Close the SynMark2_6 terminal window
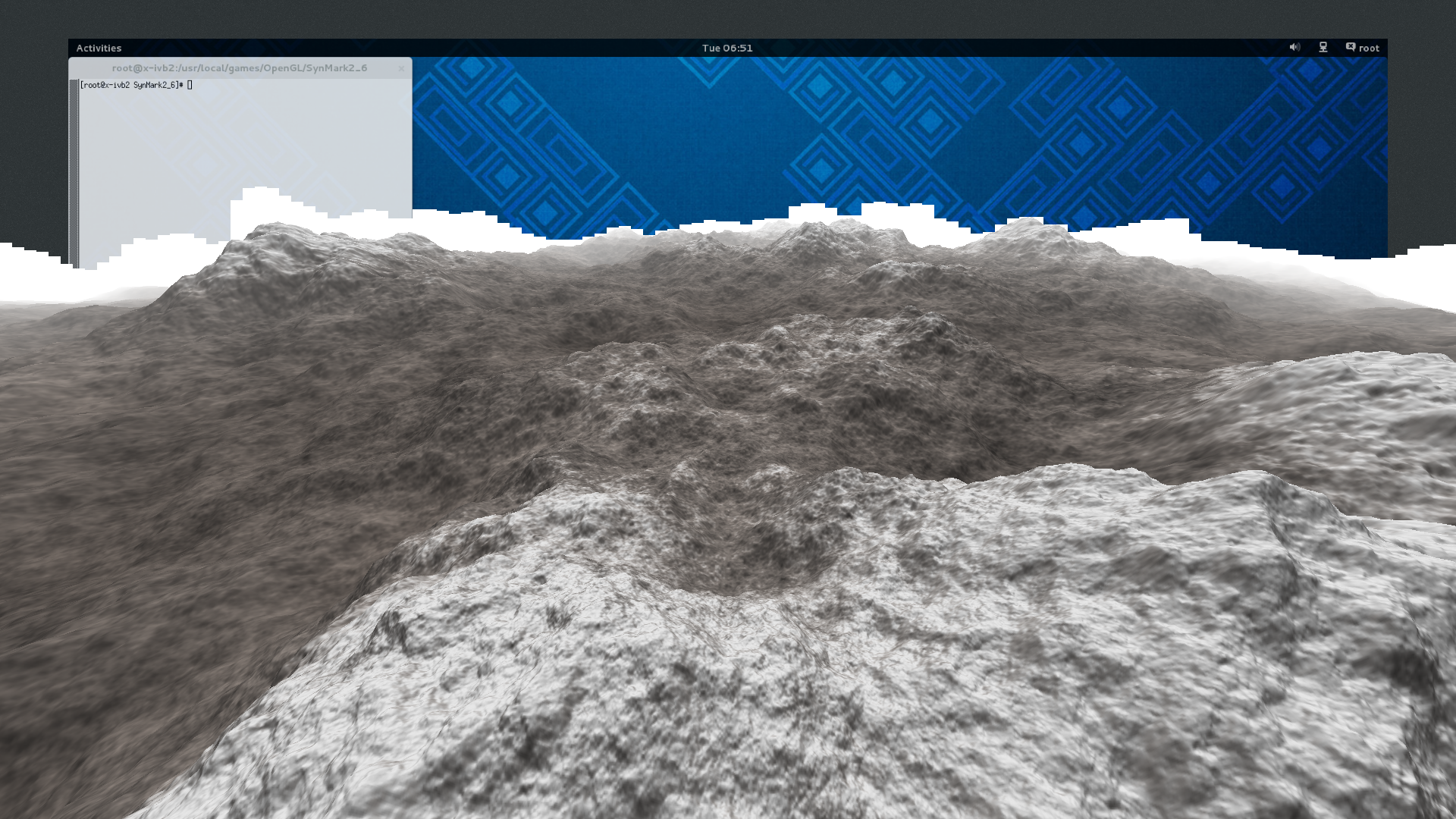Image resolution: width=1456 pixels, height=819 pixels. click(401, 68)
